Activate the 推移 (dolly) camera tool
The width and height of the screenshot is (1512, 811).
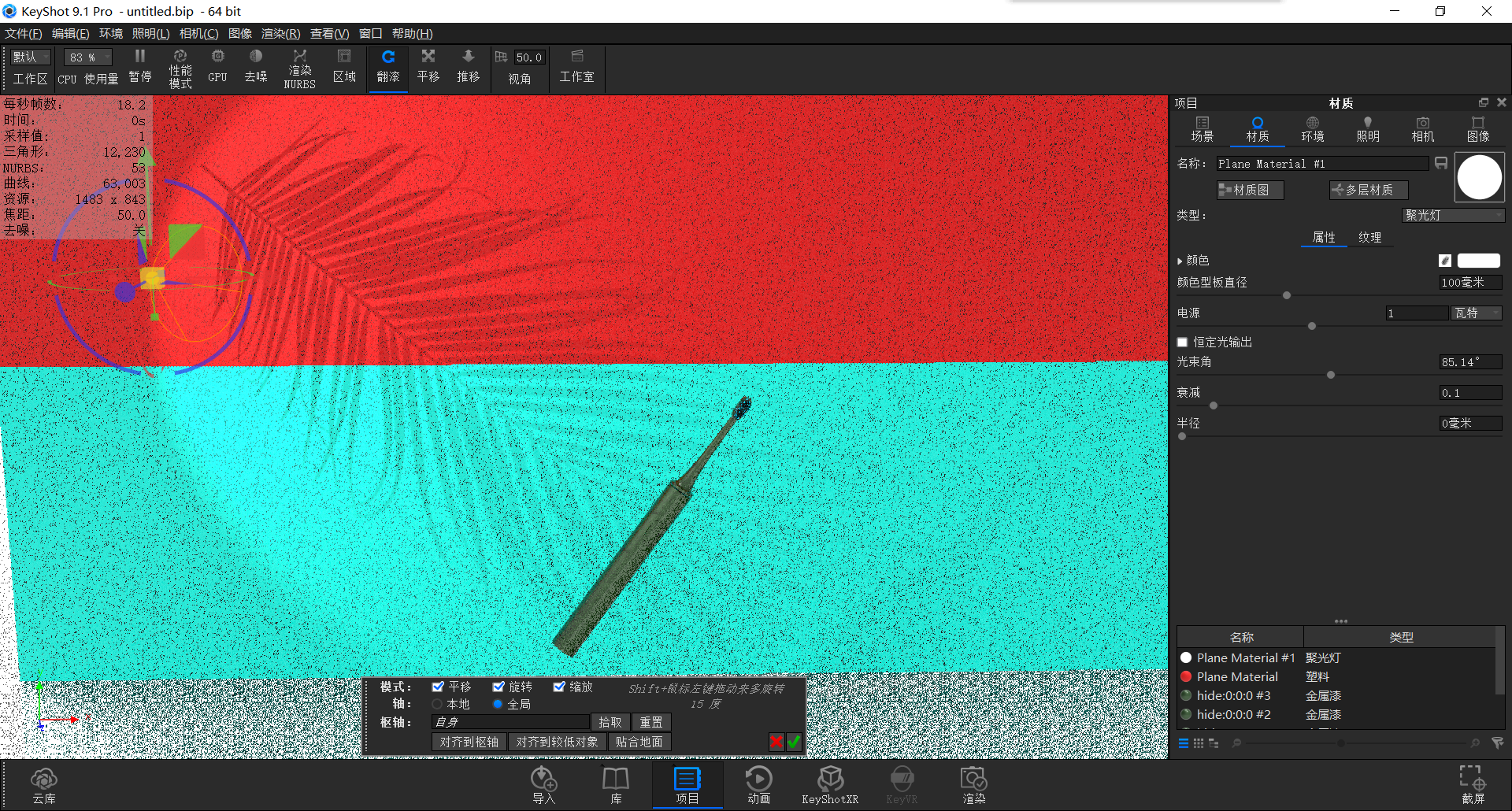(468, 67)
